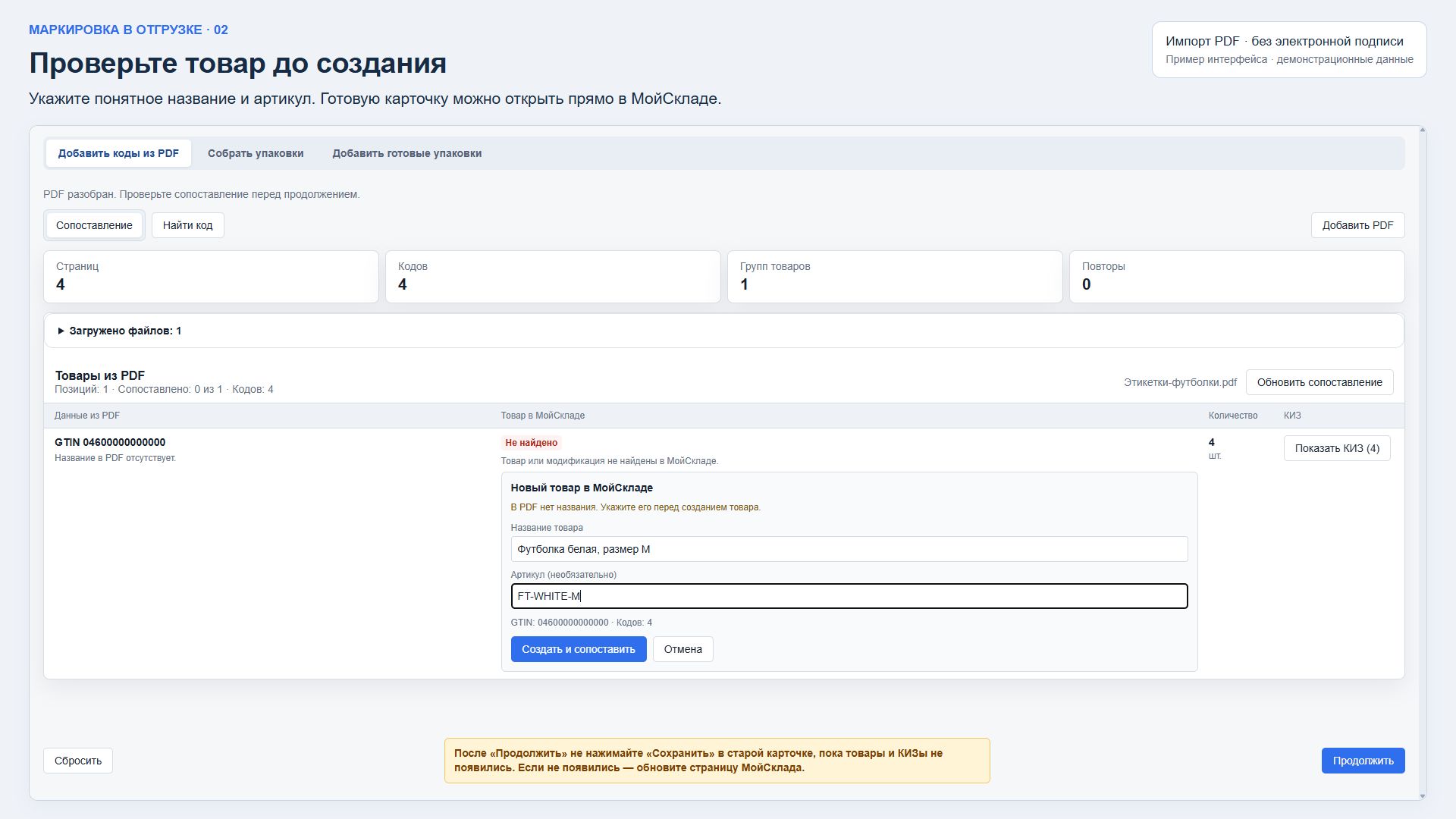This screenshot has width=1456, height=819.
Task: Click the 'Кодов' stat card
Action: tap(553, 277)
